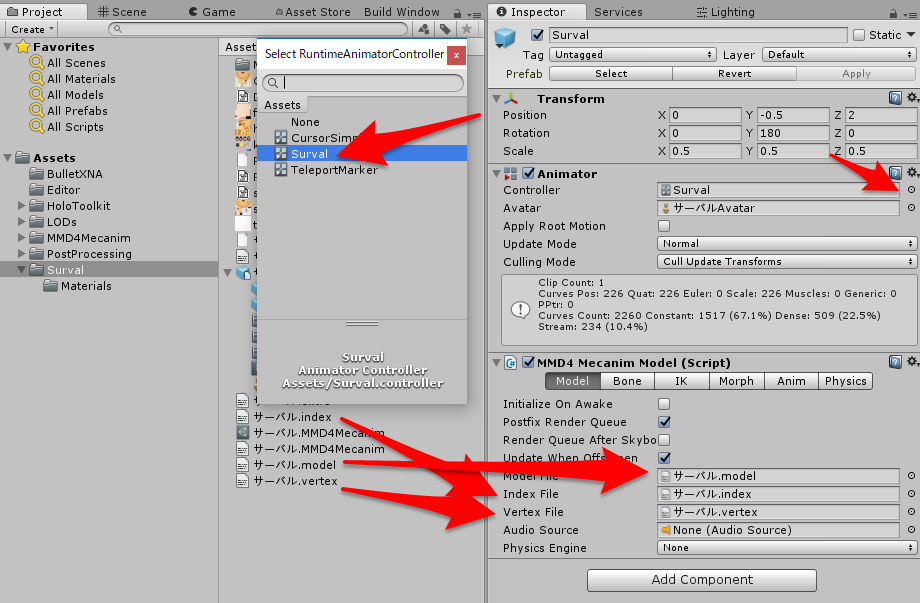Switch to the Lighting tab
Viewport: 920px width, 603px height.
(x=725, y=12)
